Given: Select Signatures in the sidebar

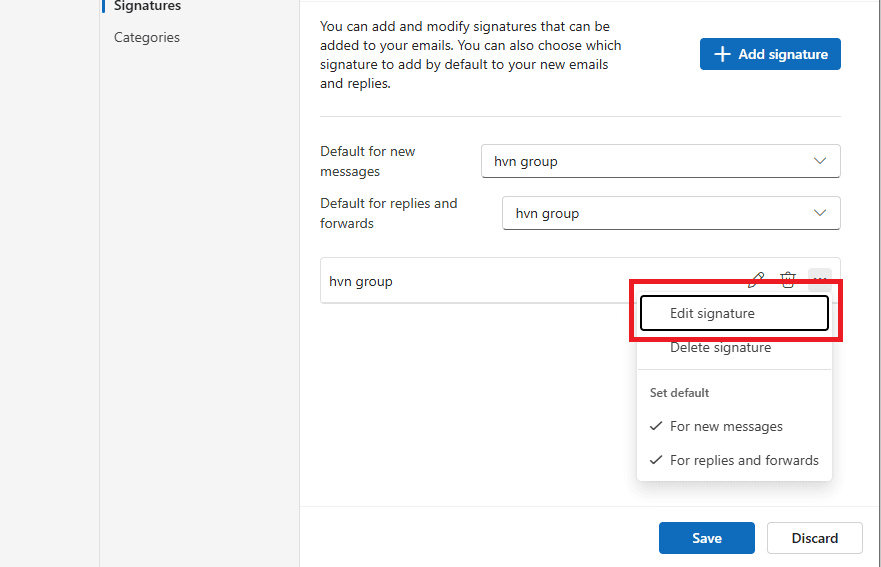Looking at the screenshot, I should coord(147,6).
